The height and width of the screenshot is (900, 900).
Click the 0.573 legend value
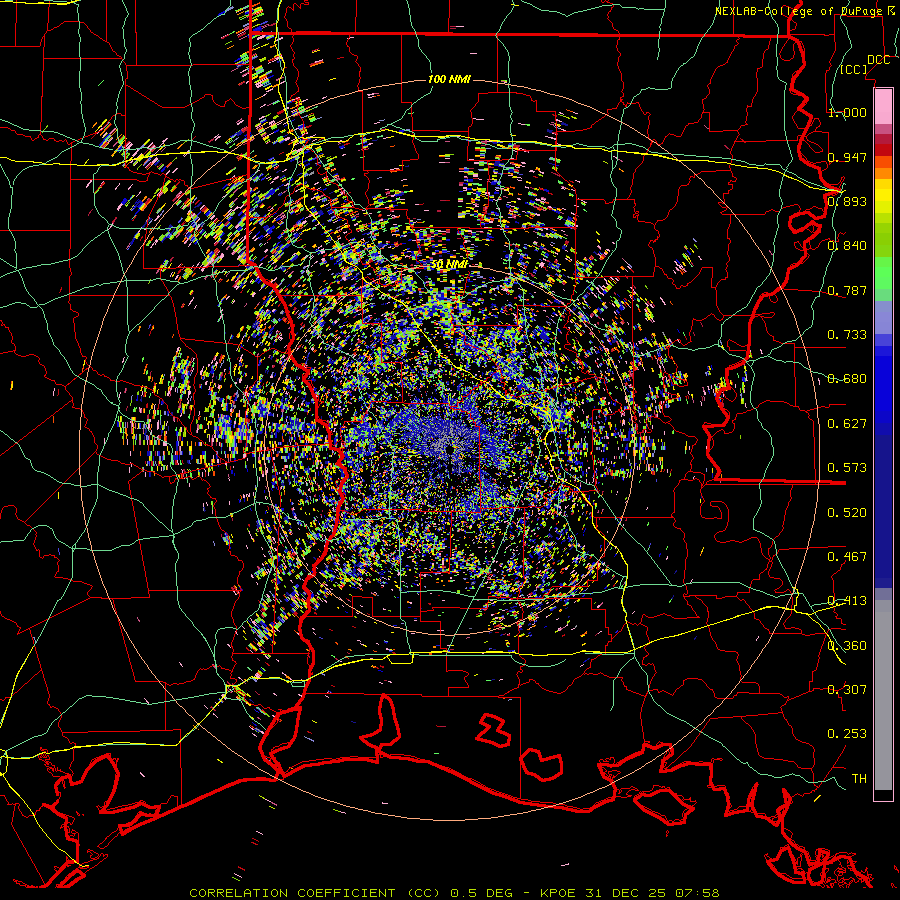pyautogui.click(x=847, y=468)
